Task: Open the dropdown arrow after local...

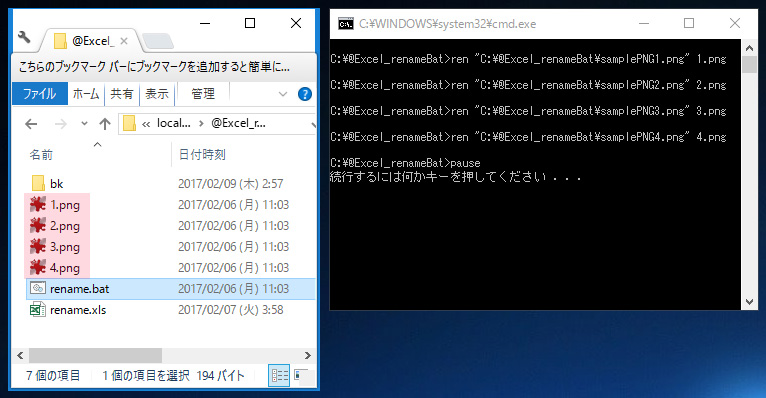Action: 201,124
